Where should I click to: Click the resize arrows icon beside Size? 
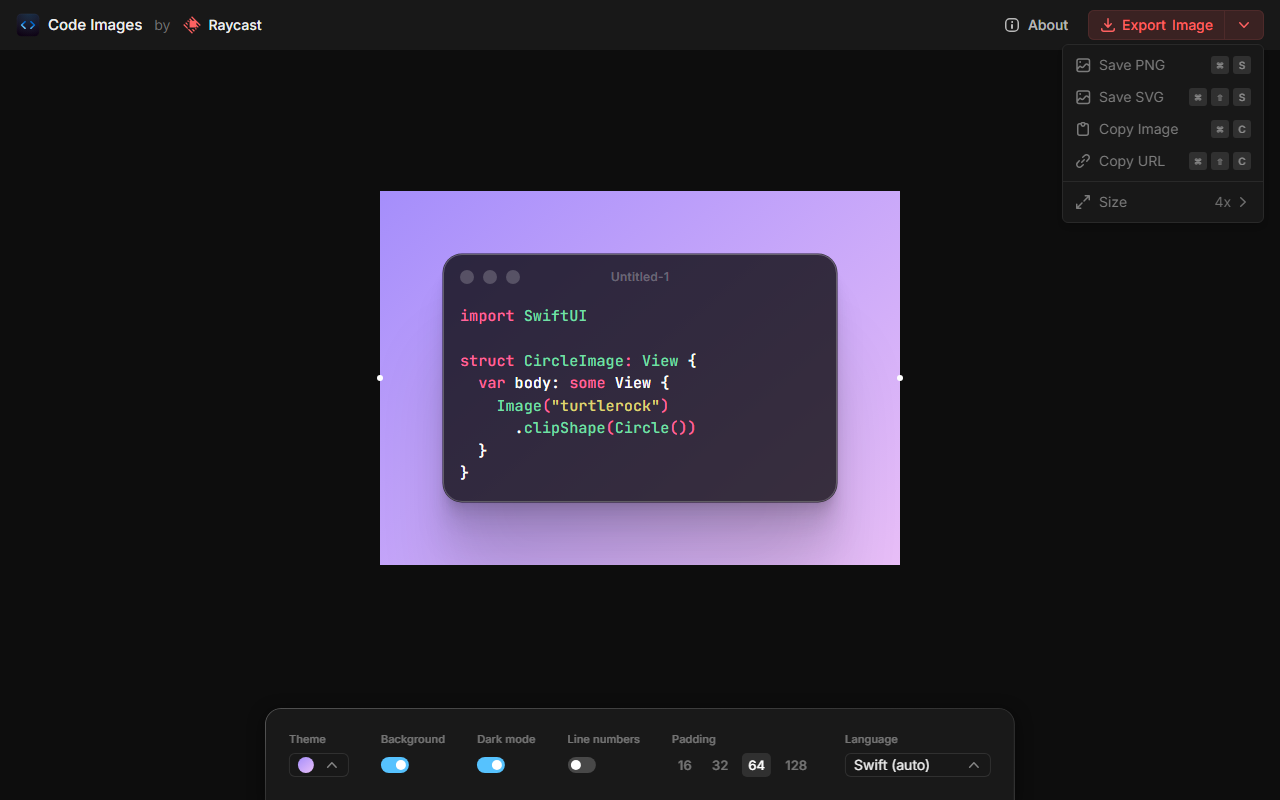[1083, 202]
